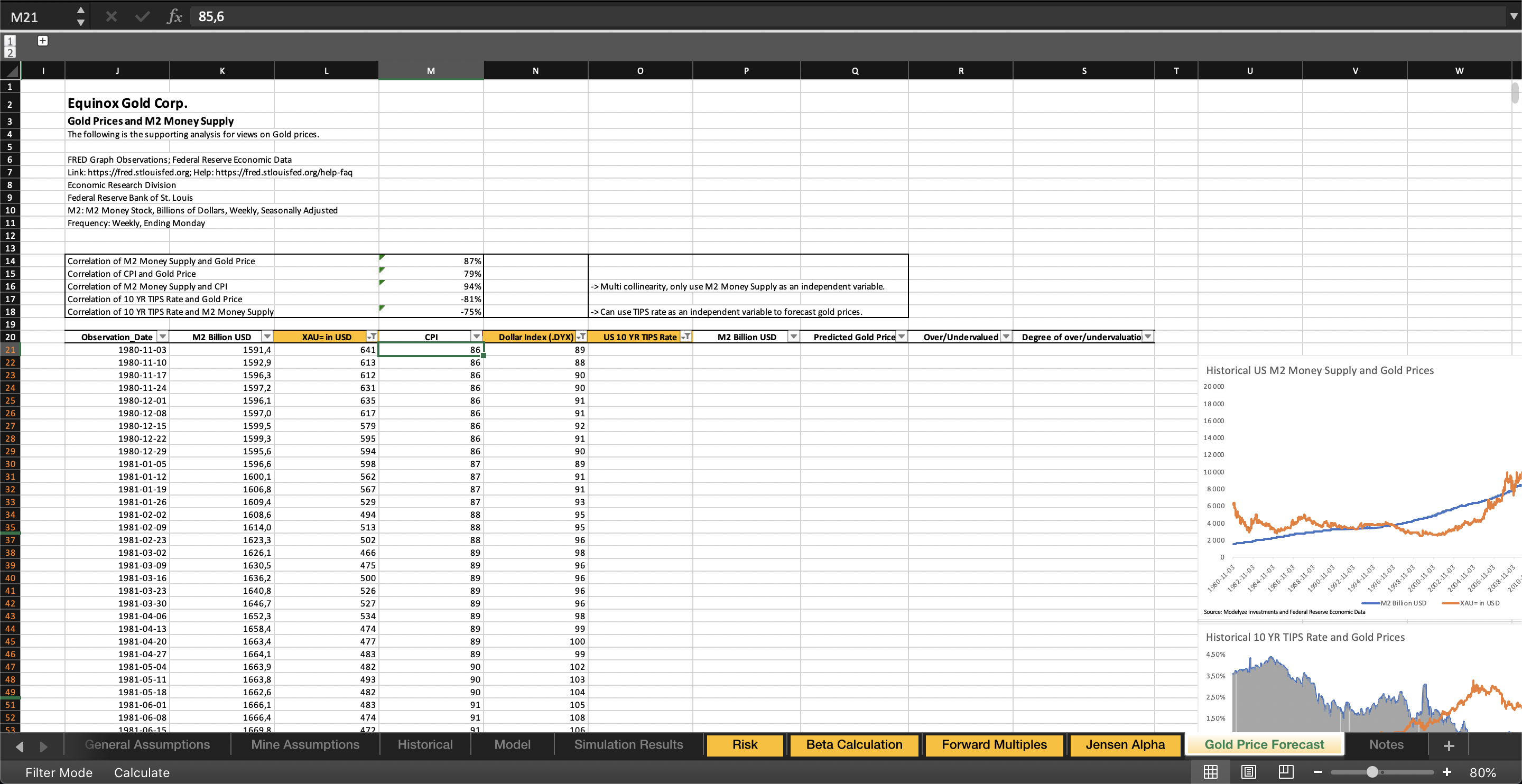The height and width of the screenshot is (784, 1522).
Task: Show outline level 1
Action: [10, 41]
